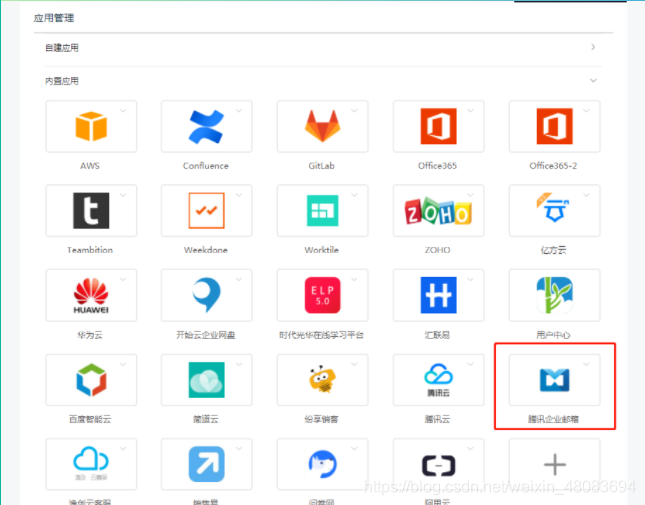This screenshot has width=645, height=505.
Task: Open the ELP 5.0 card dropdown chevron
Action: click(x=354, y=280)
